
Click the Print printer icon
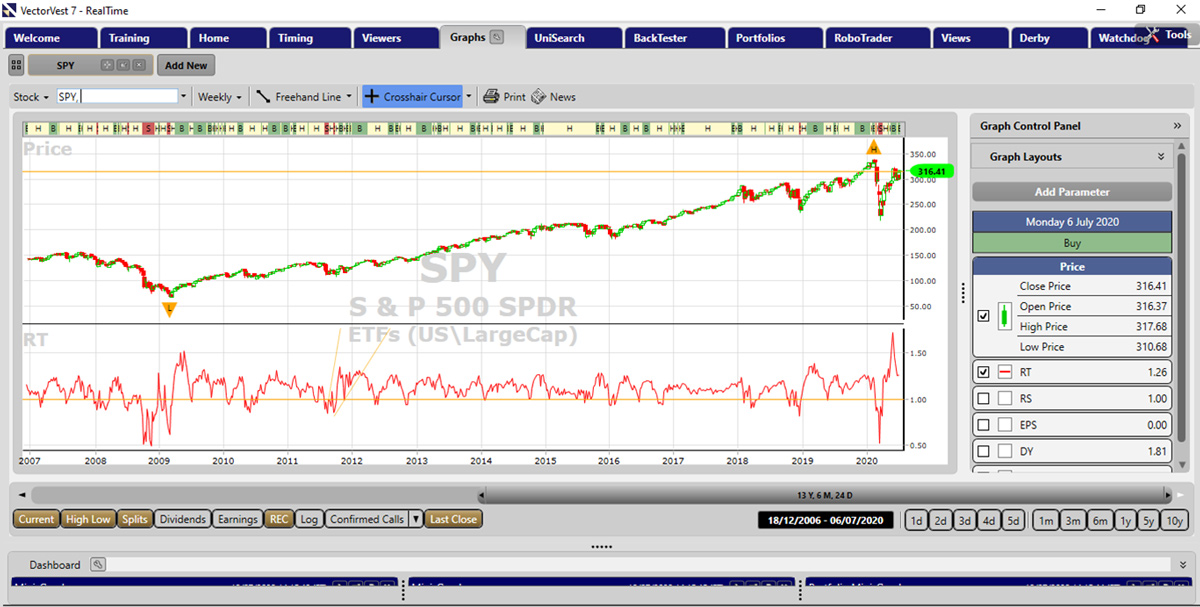click(491, 97)
